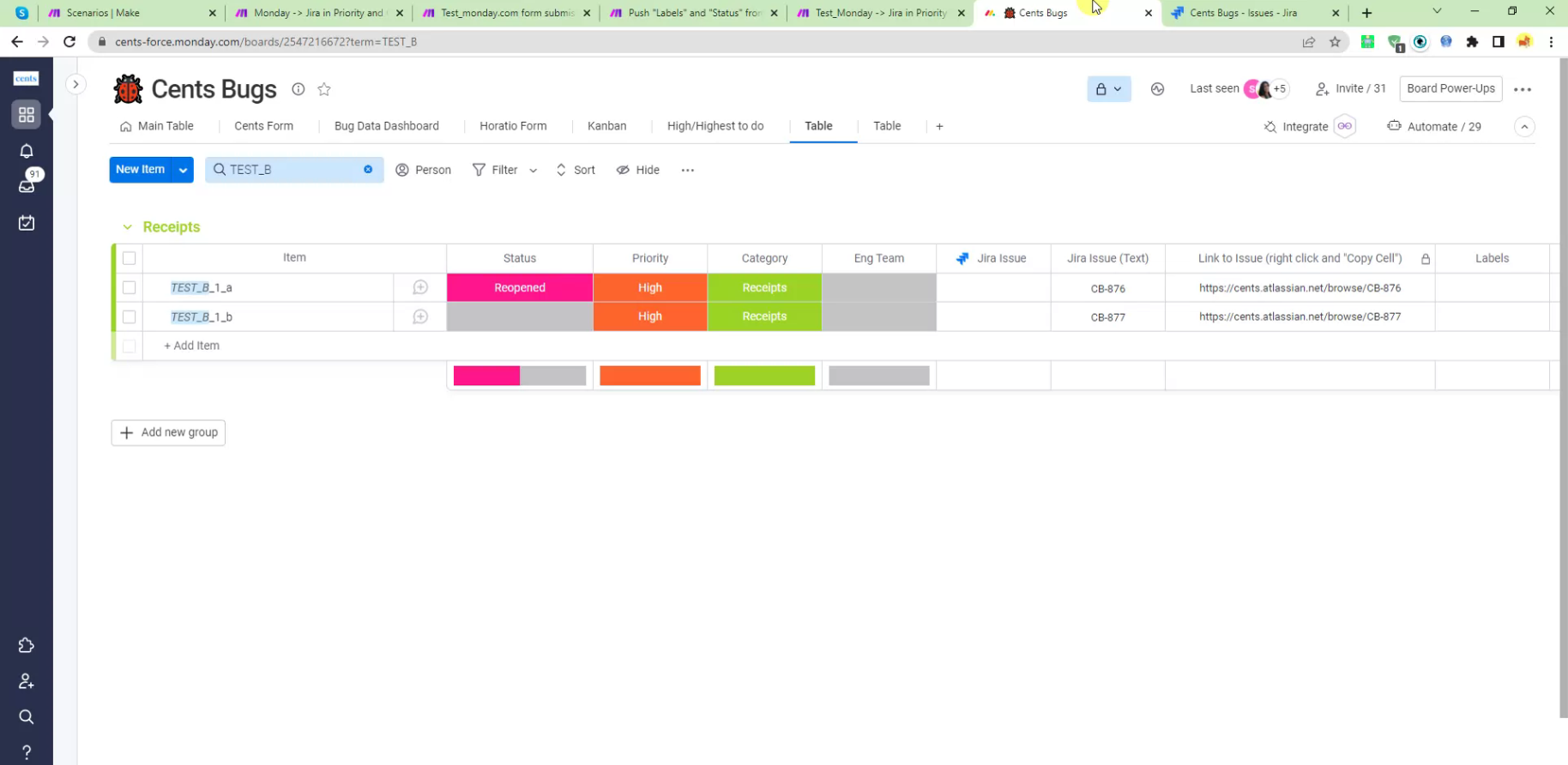Switch to Kanban view

point(606,126)
